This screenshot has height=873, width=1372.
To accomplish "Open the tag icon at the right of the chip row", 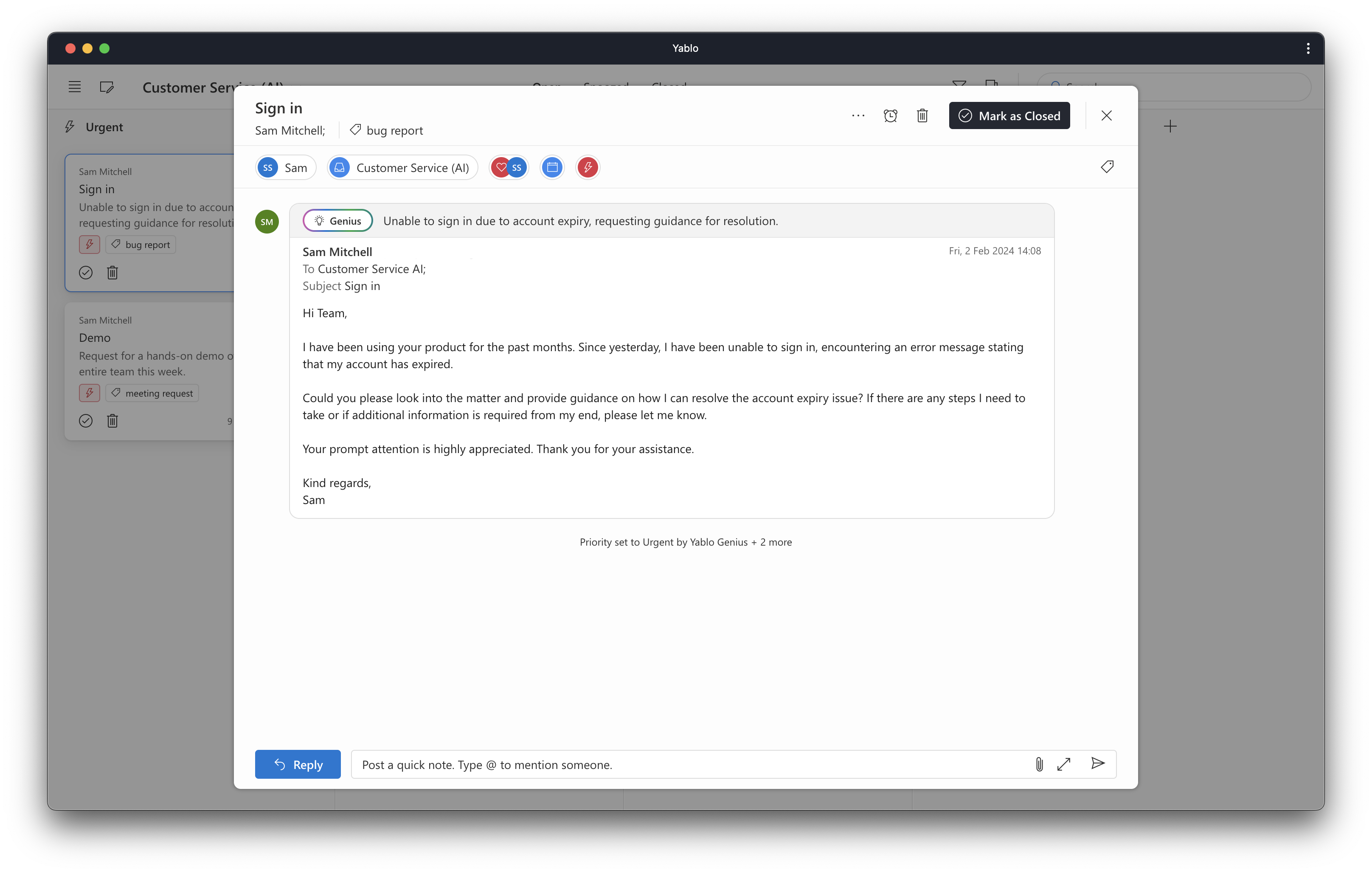I will pos(1107,167).
